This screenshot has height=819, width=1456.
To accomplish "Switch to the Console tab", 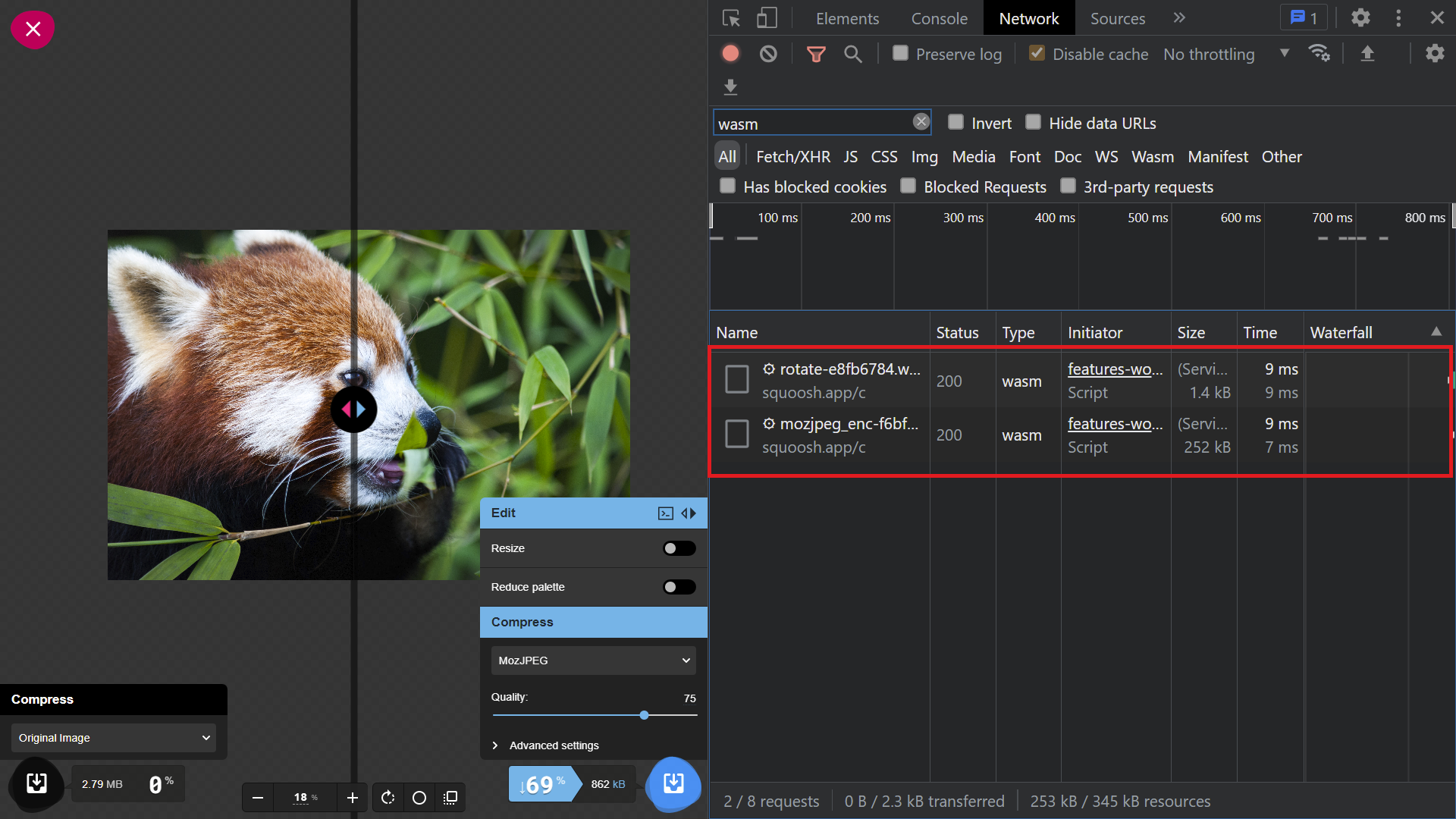I will tap(939, 18).
